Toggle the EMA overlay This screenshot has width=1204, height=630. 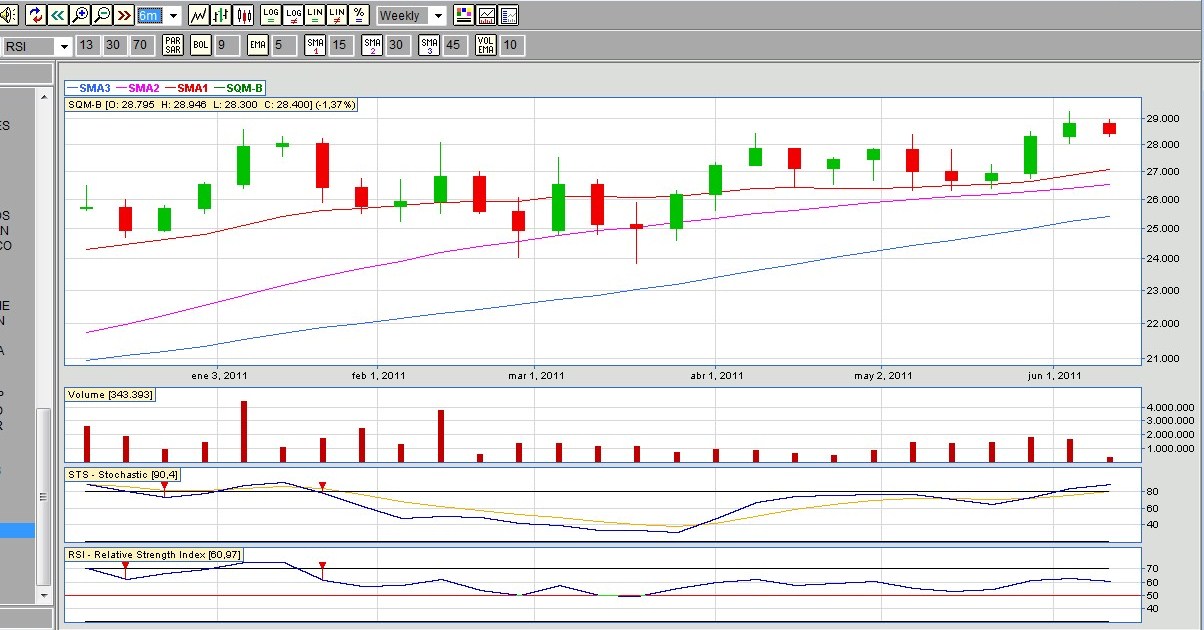[x=257, y=45]
